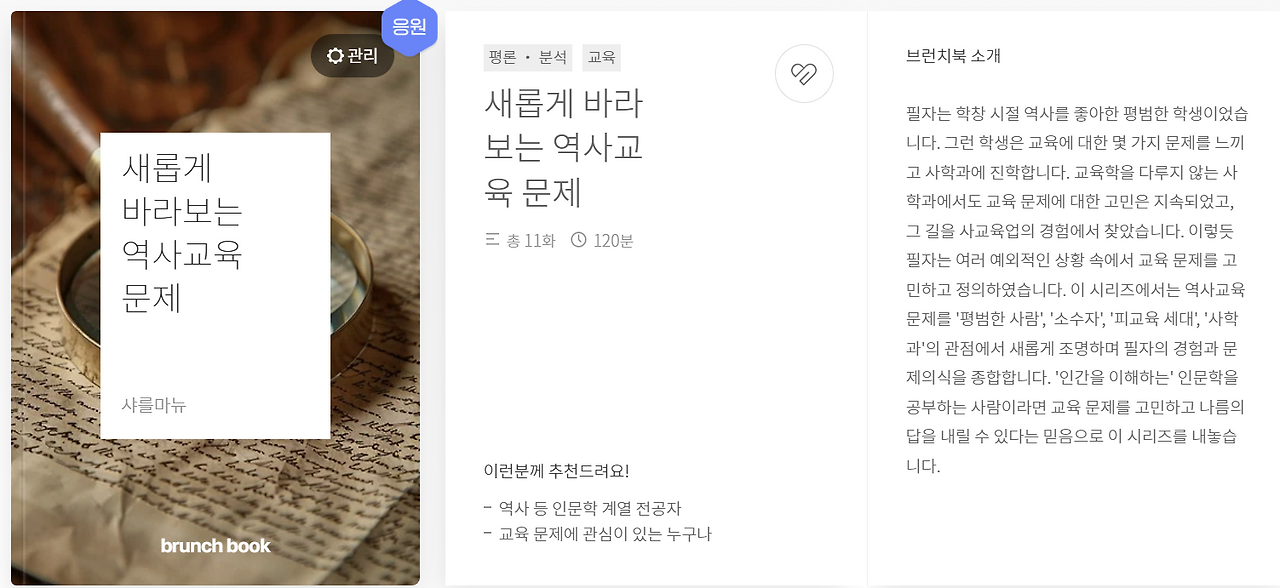Like the brunchbook with the heart icon
Viewport: 1280px width, 588px height.
(x=804, y=74)
